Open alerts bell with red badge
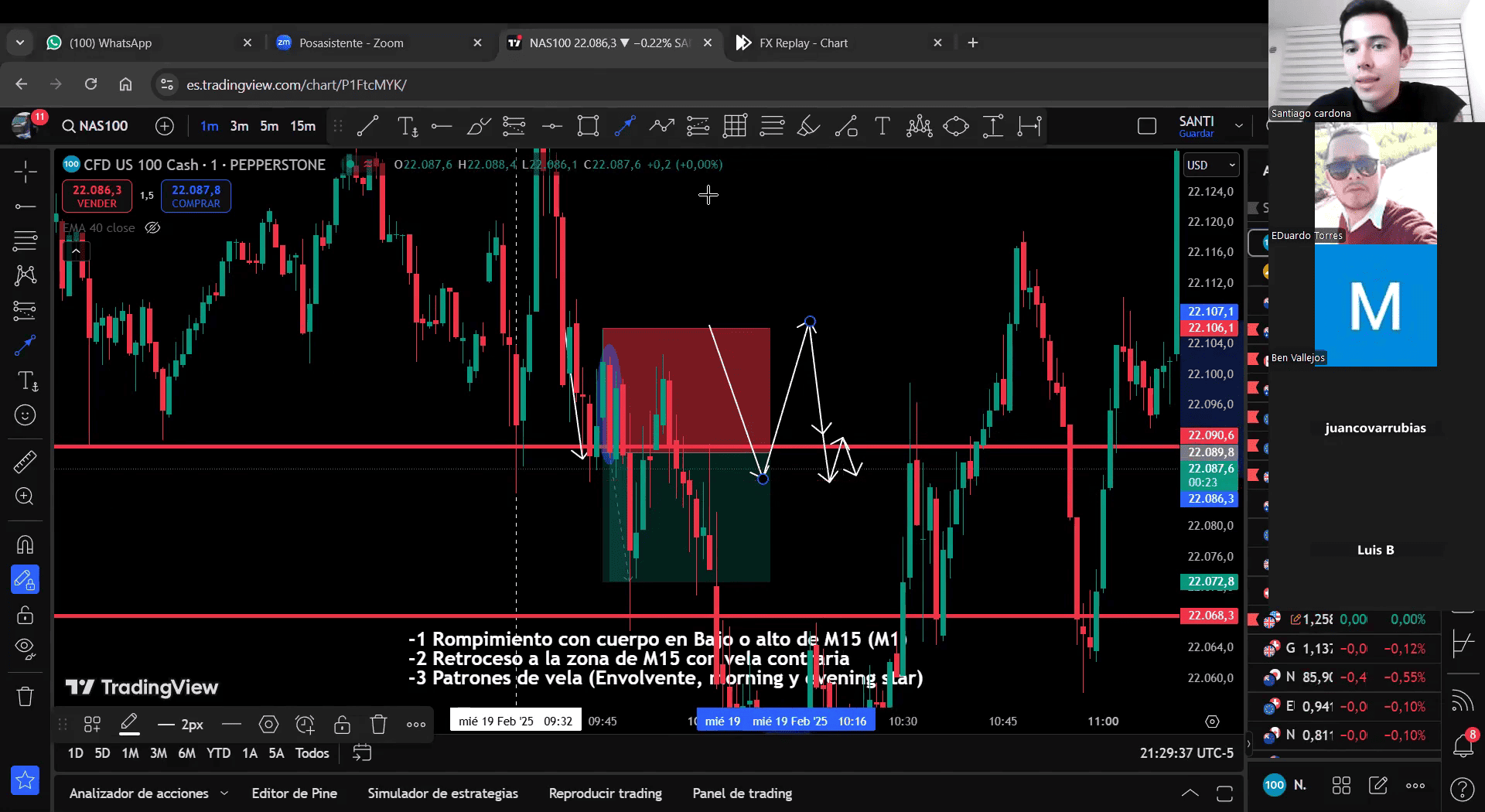The width and height of the screenshot is (1485, 812). pos(1463,745)
